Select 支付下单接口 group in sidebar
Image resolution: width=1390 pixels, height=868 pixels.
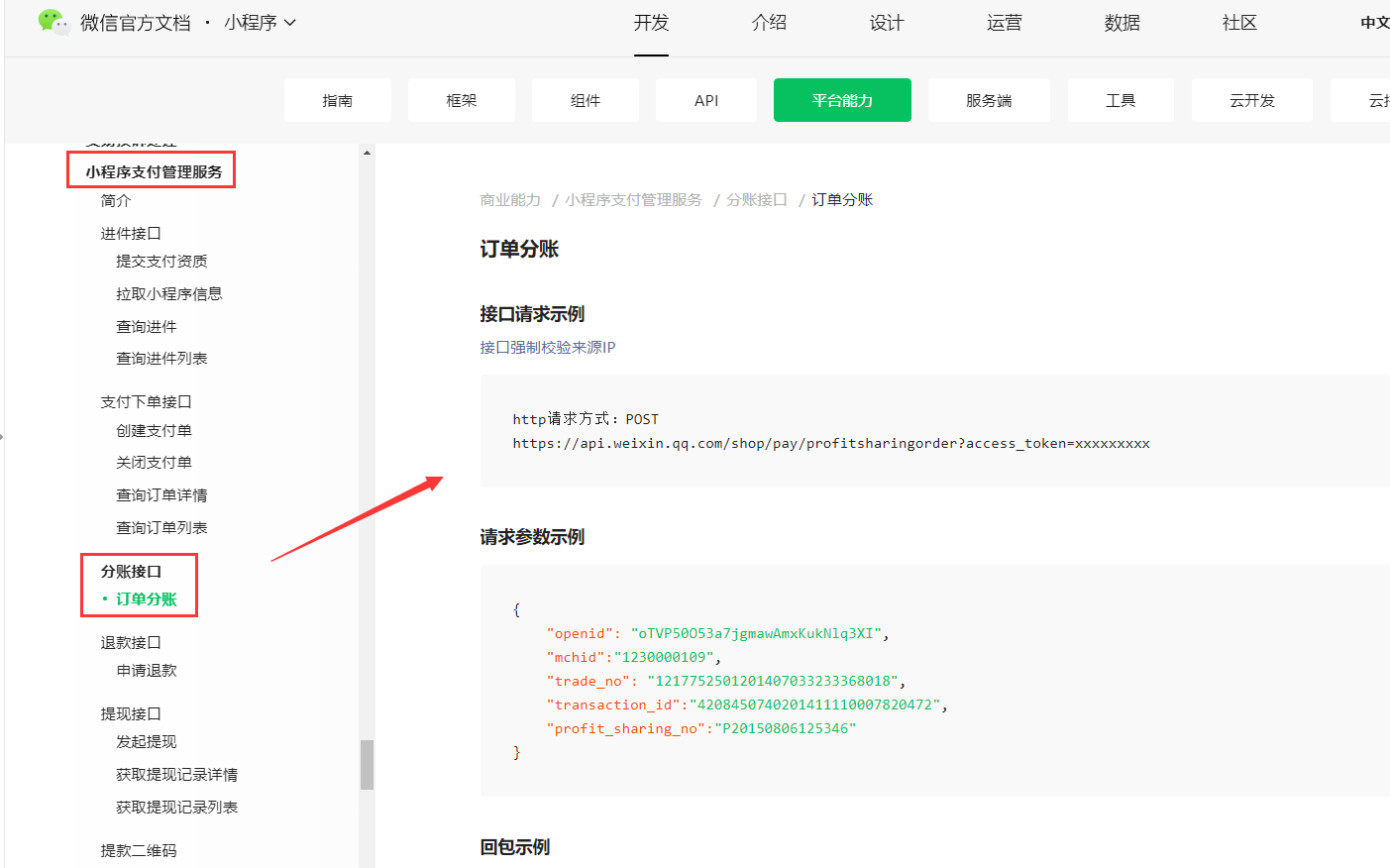click(x=146, y=401)
